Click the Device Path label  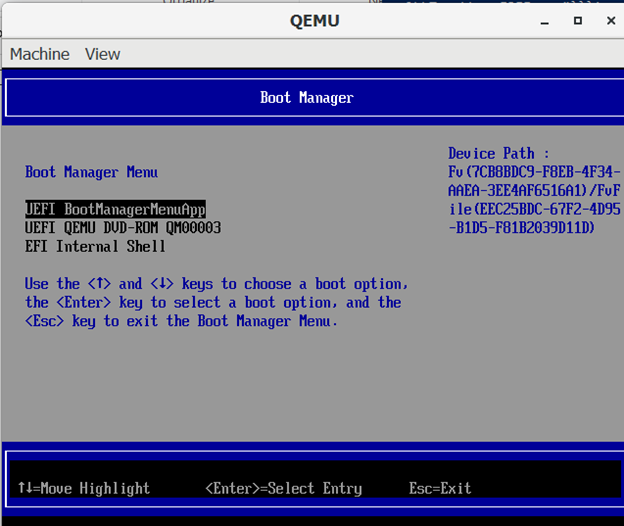pyautogui.click(x=499, y=154)
